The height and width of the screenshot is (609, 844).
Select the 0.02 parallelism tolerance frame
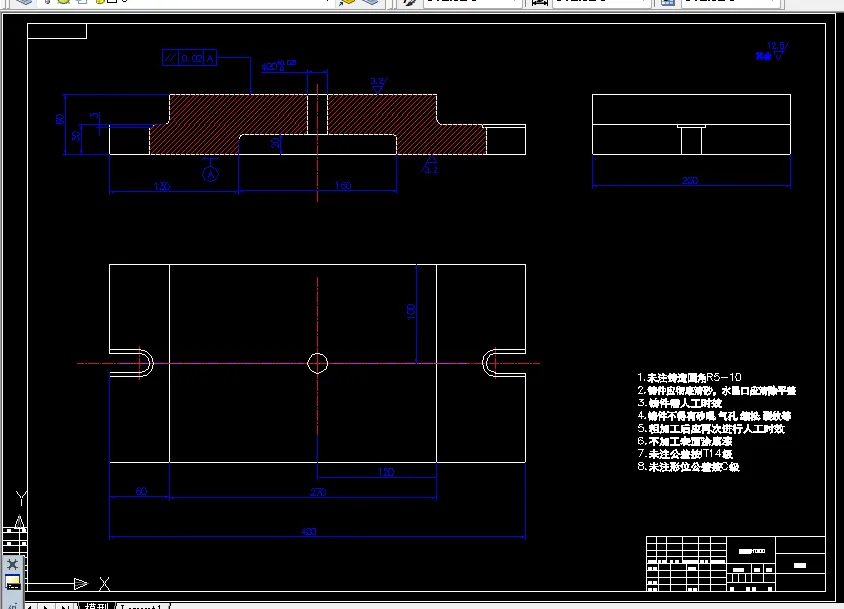(x=190, y=58)
